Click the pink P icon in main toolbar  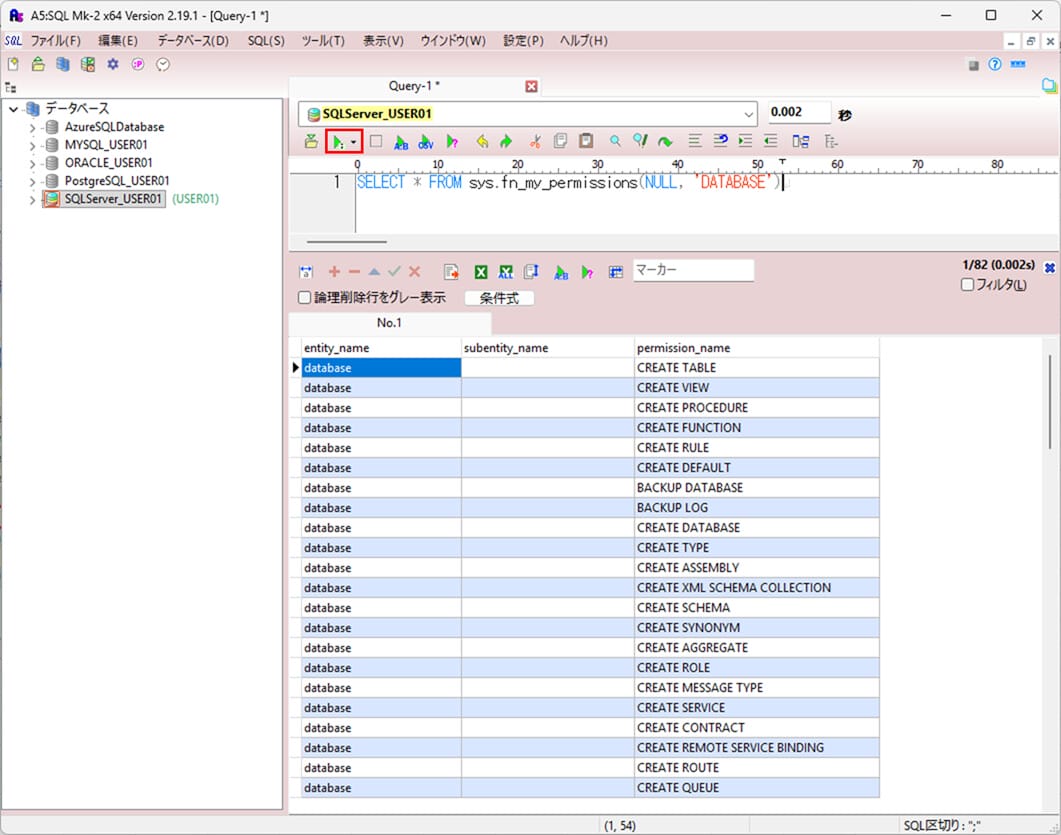pyautogui.click(x=138, y=64)
